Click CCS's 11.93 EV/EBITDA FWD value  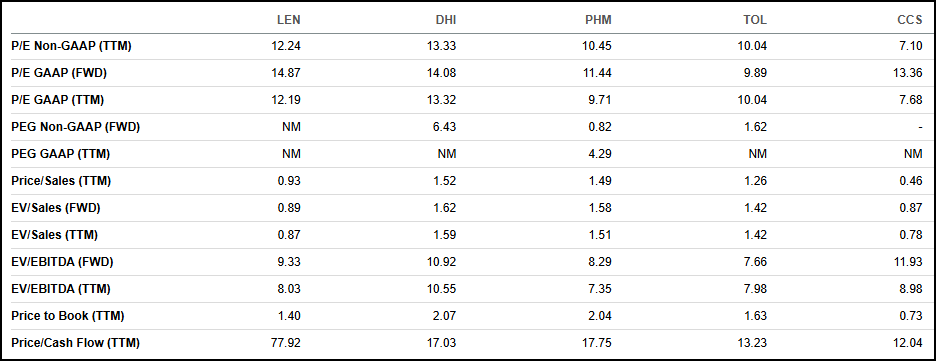(910, 261)
